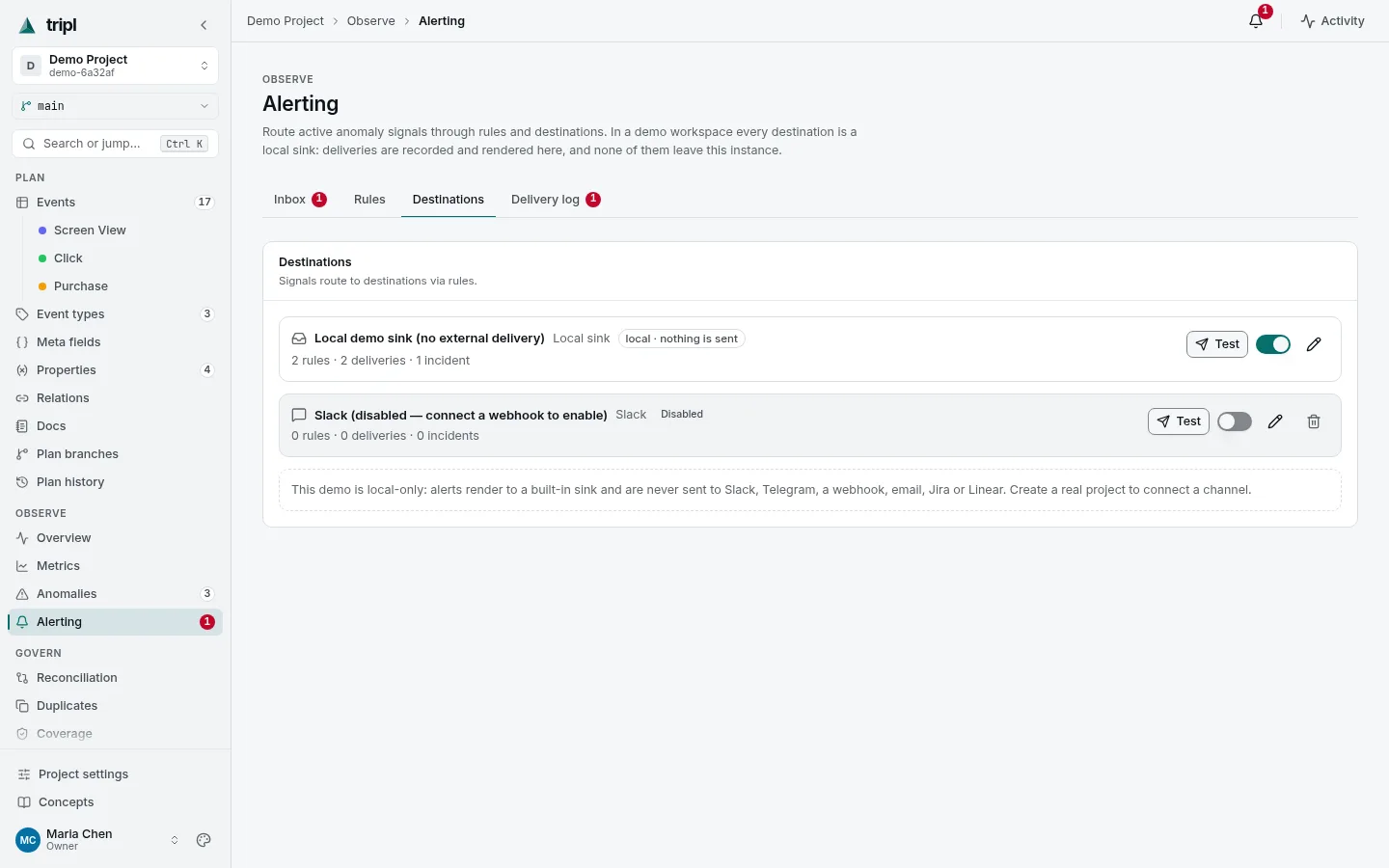Edit the Slack destination with the pencil icon

click(x=1275, y=421)
